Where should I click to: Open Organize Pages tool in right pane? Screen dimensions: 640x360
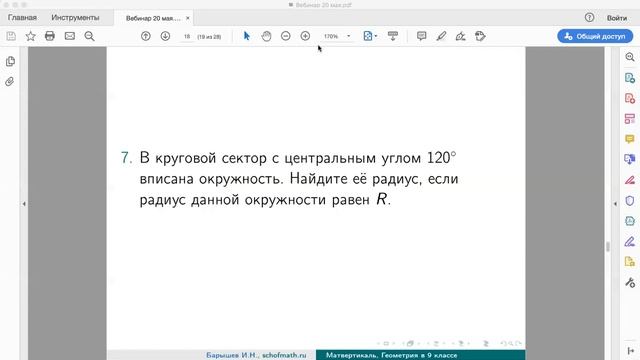(630, 118)
